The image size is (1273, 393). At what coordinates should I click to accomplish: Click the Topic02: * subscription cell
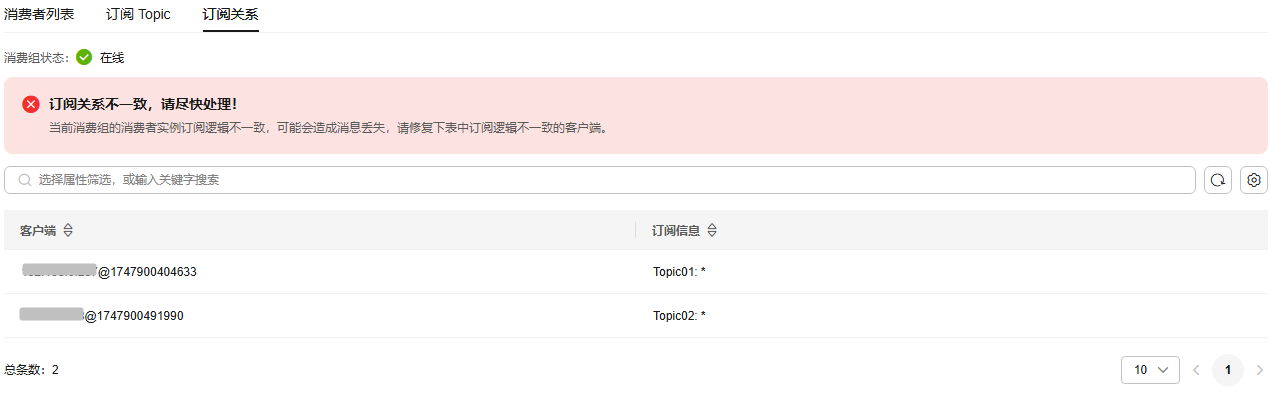[679, 316]
